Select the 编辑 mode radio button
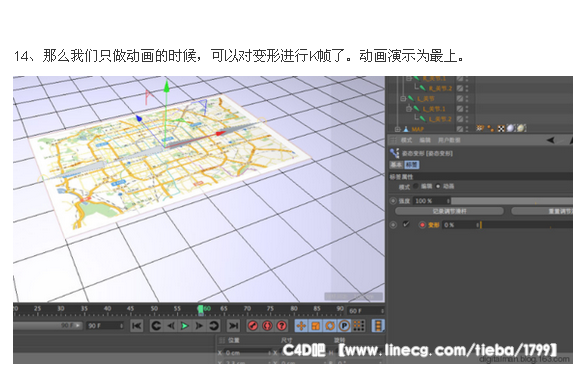This screenshot has height=367, width=583. (x=416, y=186)
